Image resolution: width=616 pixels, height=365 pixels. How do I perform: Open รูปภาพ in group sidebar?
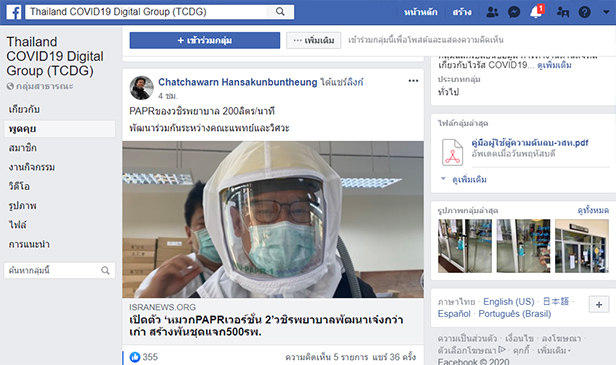pos(22,205)
